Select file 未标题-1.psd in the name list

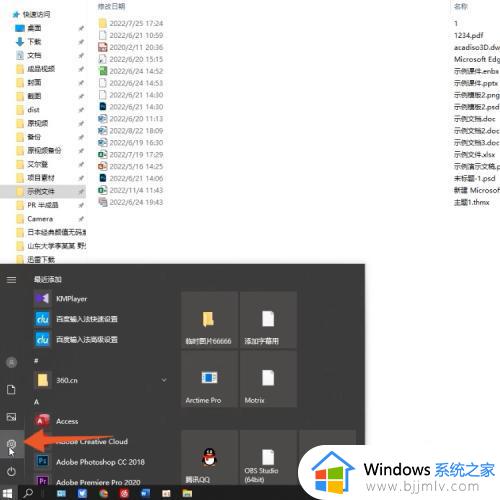point(475,178)
